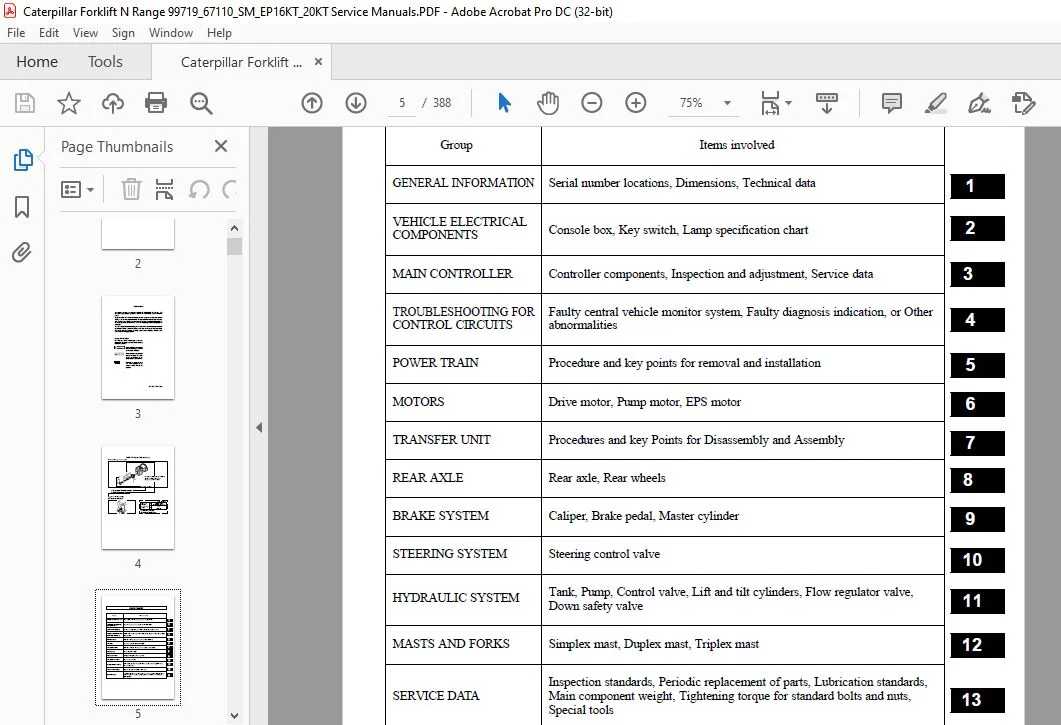Go to previous page arrow
Viewport: 1061px width, 725px height.
[312, 103]
